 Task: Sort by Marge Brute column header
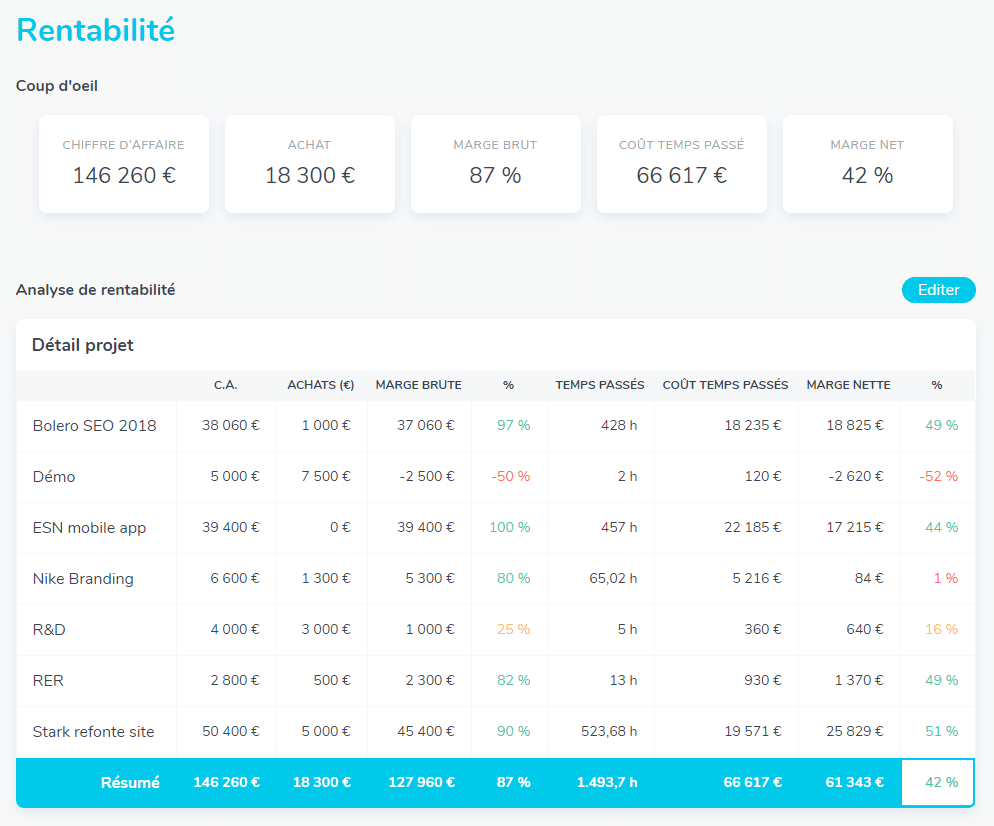pyautogui.click(x=418, y=385)
